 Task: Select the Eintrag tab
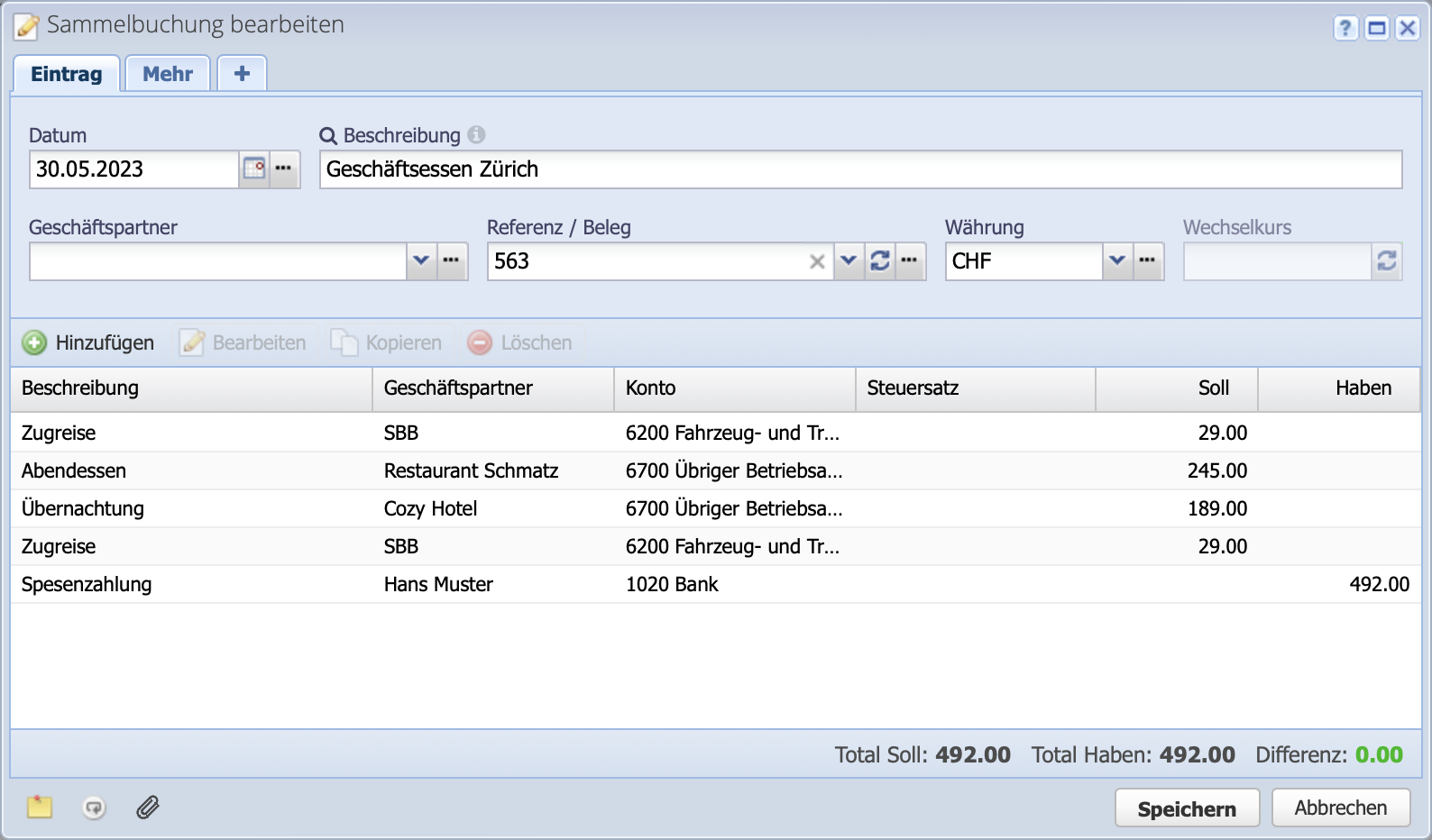coord(67,74)
